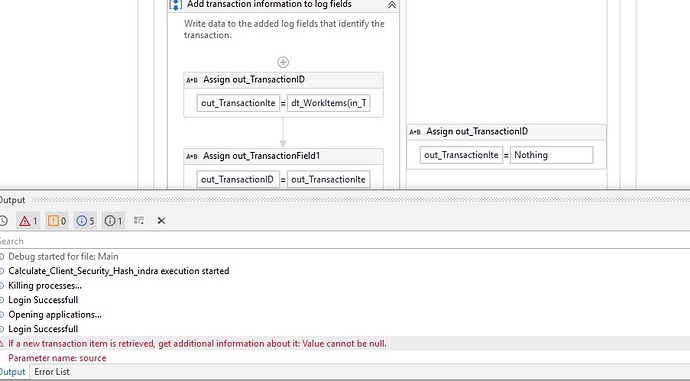Click out_TransactionID field in TransactionField1 assign
Viewport: 690px width, 381px height.
tap(238, 180)
